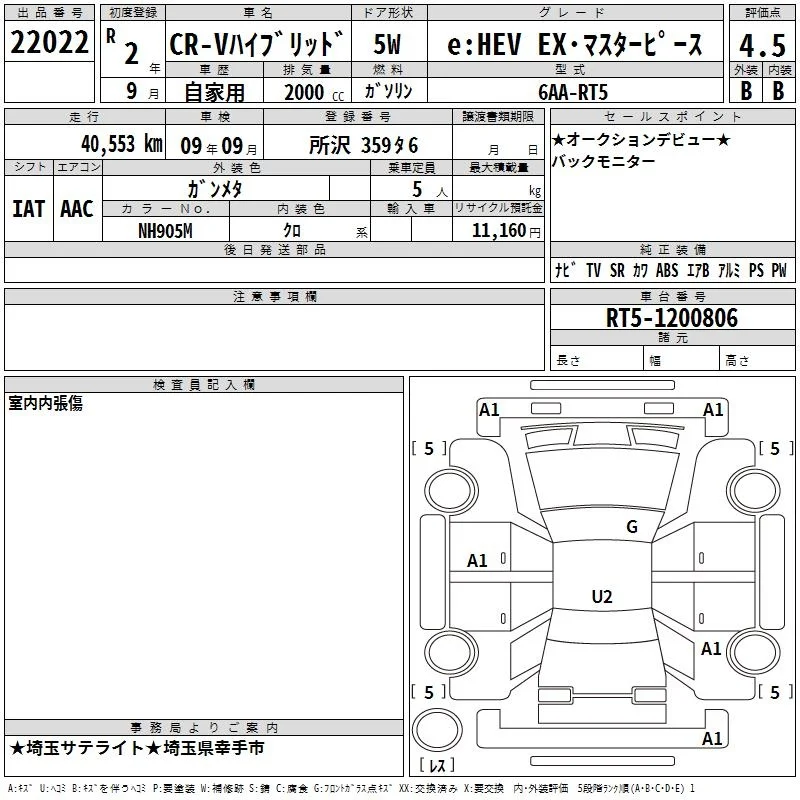Click equipment item アルミ

point(729,270)
